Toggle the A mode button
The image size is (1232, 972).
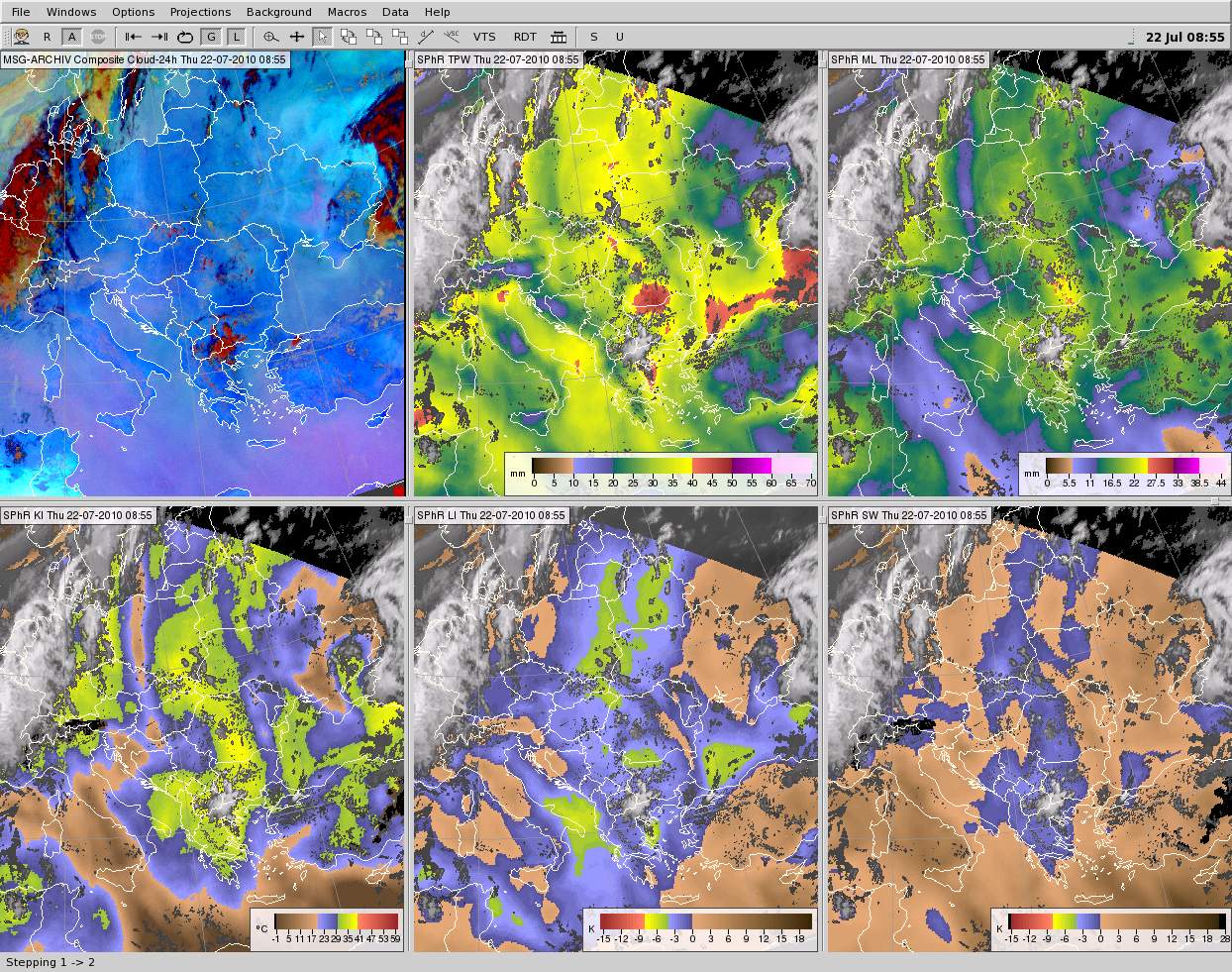(72, 37)
